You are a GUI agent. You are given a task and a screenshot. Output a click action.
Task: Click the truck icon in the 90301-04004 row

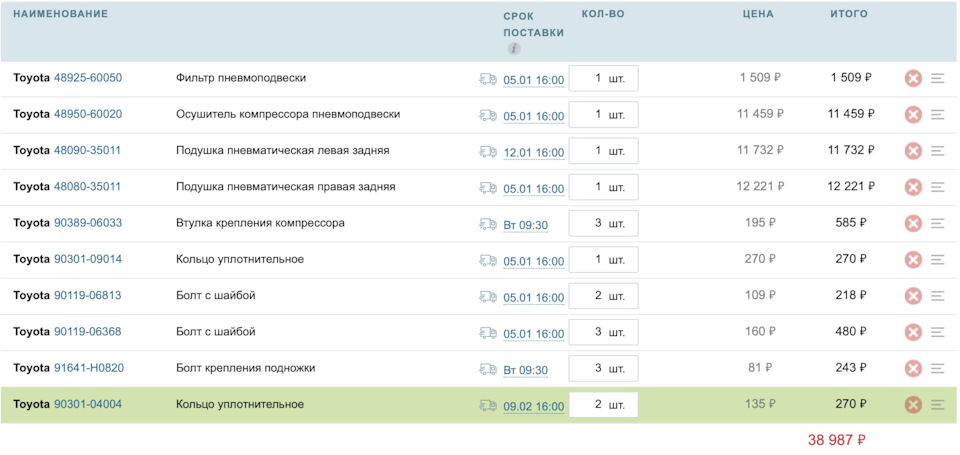tap(488, 405)
